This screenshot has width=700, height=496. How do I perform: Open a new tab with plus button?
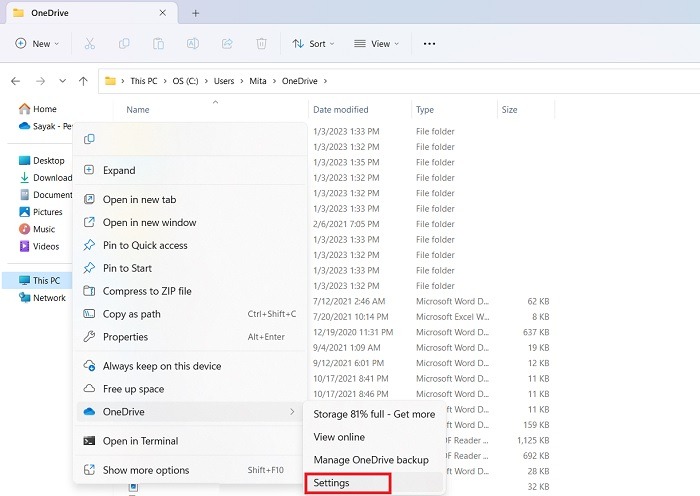click(196, 13)
